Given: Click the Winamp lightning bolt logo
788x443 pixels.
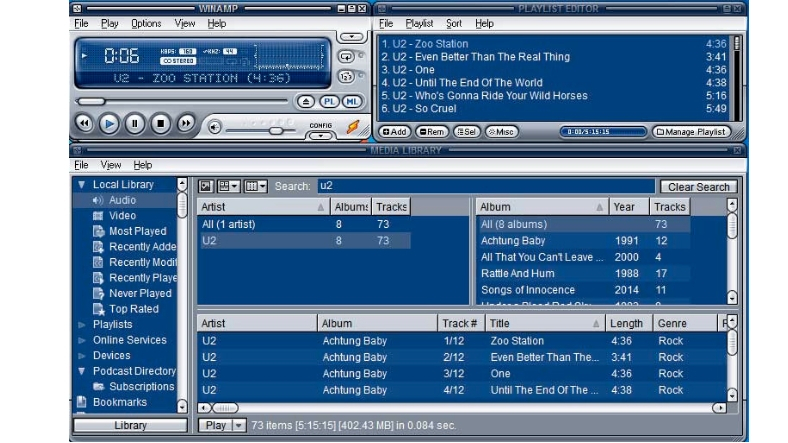Looking at the screenshot, I should click(x=353, y=127).
